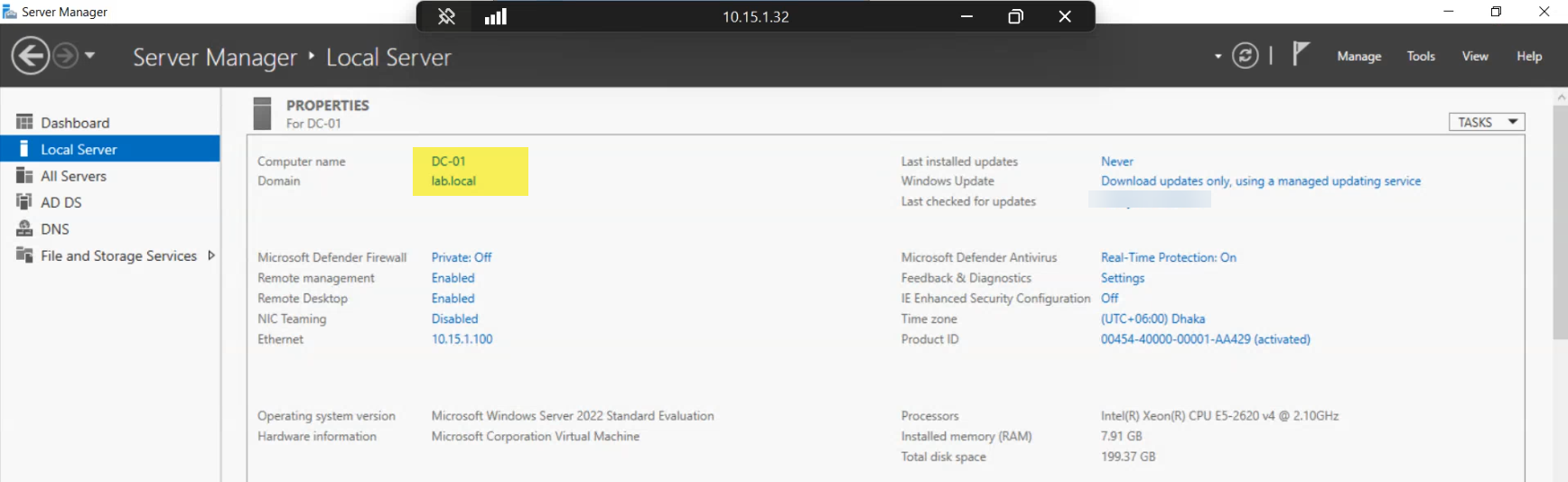Click the PROPERTIES heading
The height and width of the screenshot is (482, 1568).
click(x=327, y=106)
